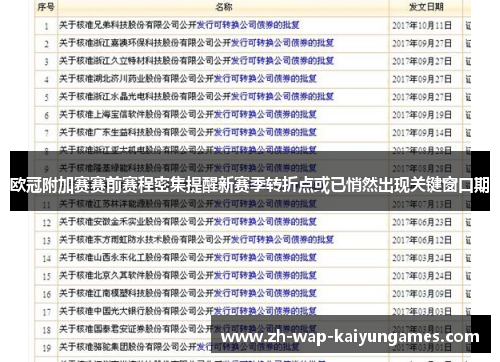The height and width of the screenshot is (362, 500).
Task: Open the 北京久其软件 bond approval link
Action: 188,276
